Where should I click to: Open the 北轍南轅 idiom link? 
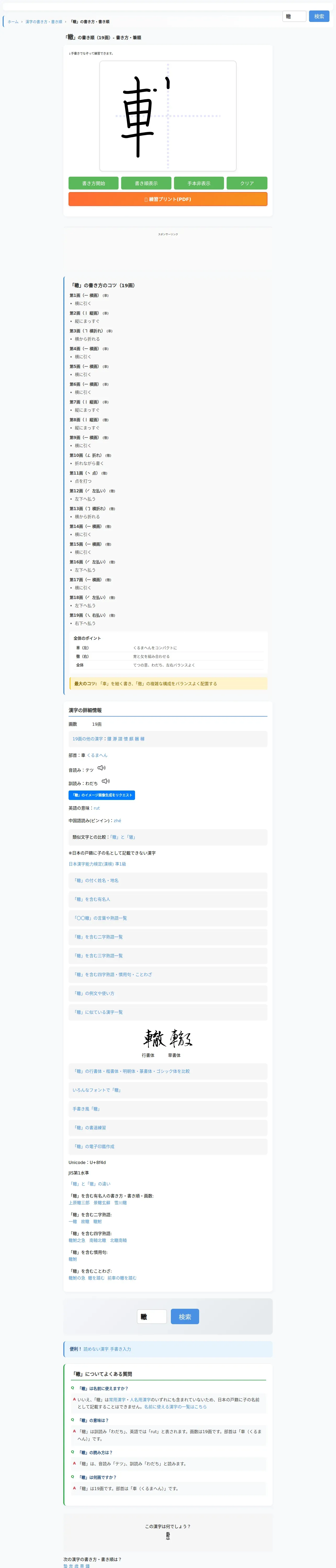point(118,1241)
